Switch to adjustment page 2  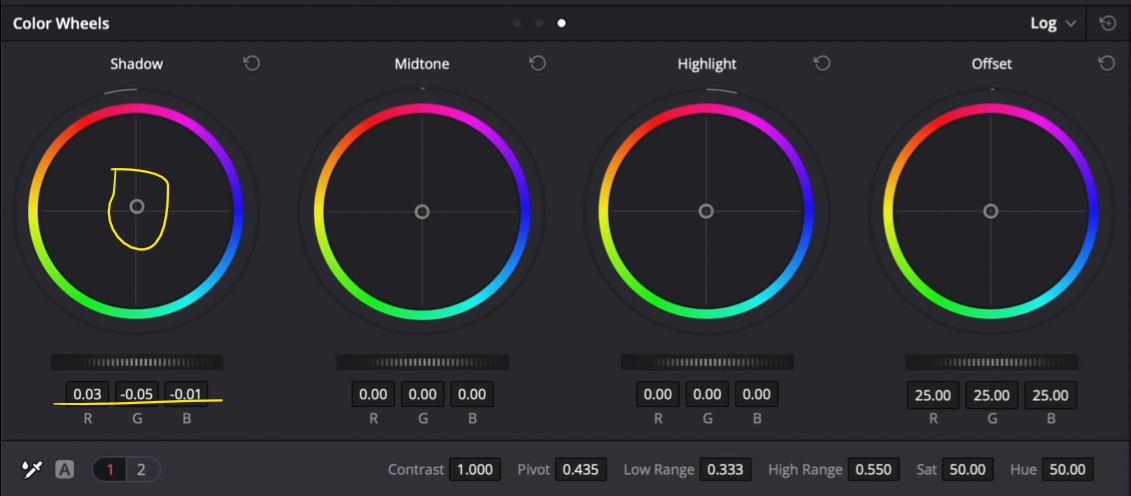tap(141, 470)
